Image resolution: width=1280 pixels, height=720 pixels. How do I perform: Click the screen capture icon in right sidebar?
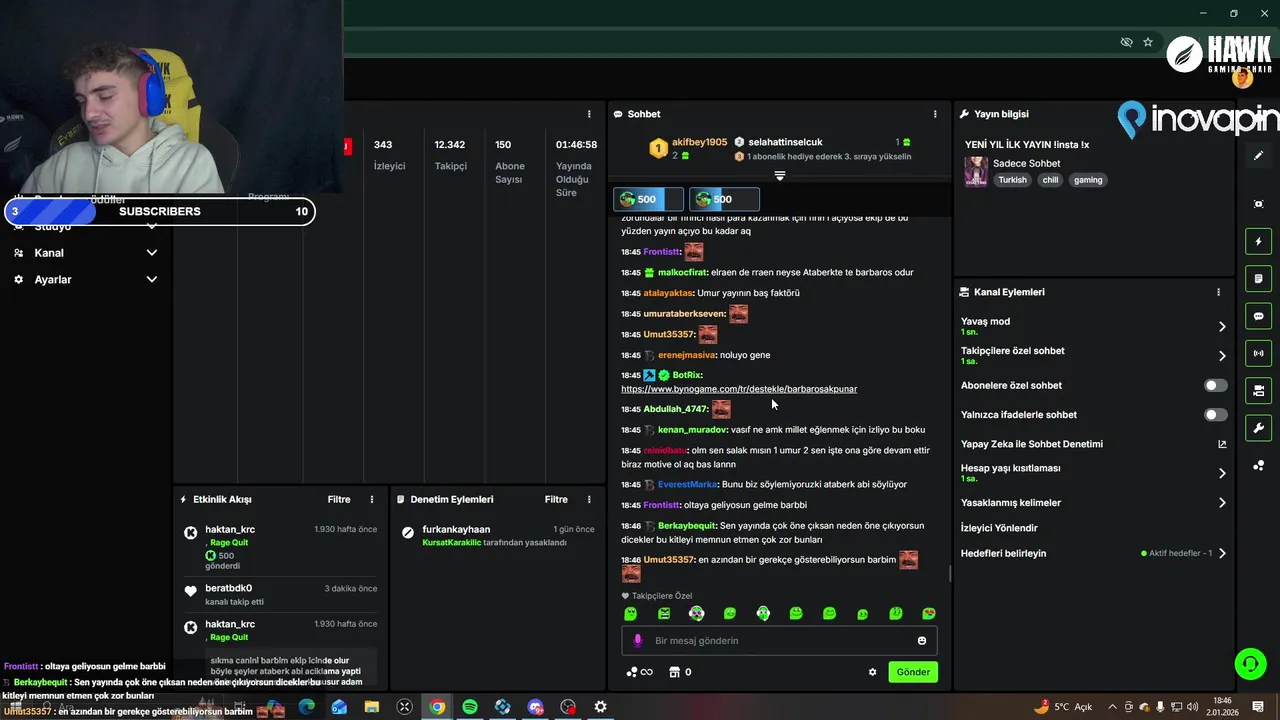[1258, 204]
